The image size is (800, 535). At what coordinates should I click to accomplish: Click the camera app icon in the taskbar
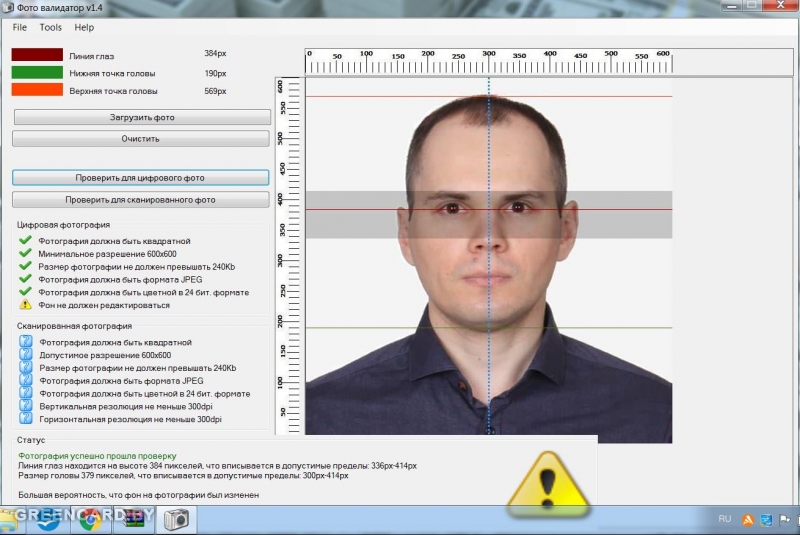(176, 520)
